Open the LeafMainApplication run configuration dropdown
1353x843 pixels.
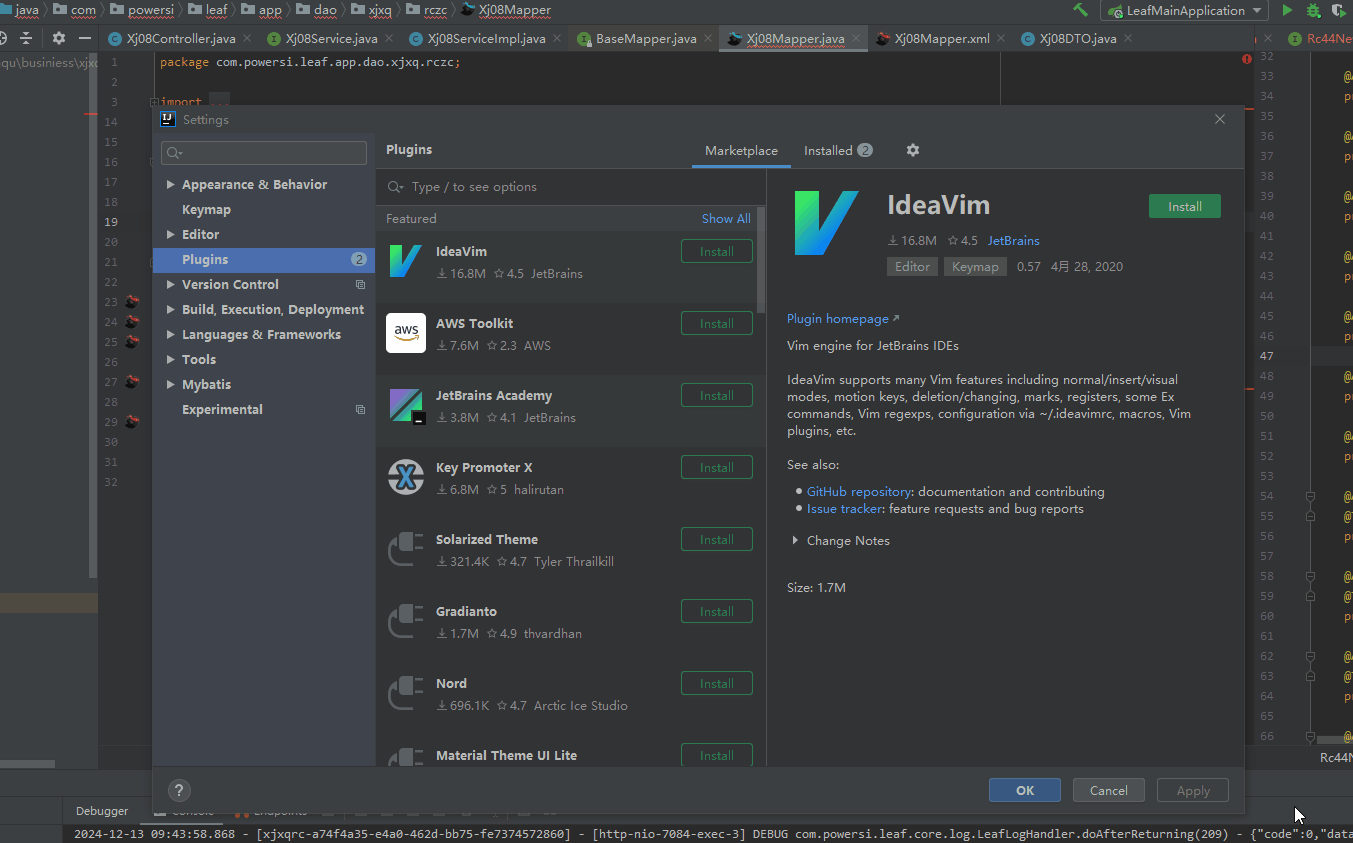1184,11
